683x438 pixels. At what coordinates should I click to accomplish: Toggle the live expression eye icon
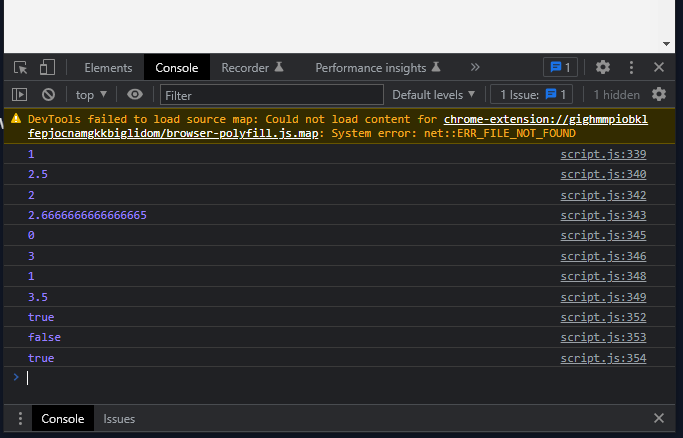[x=135, y=94]
